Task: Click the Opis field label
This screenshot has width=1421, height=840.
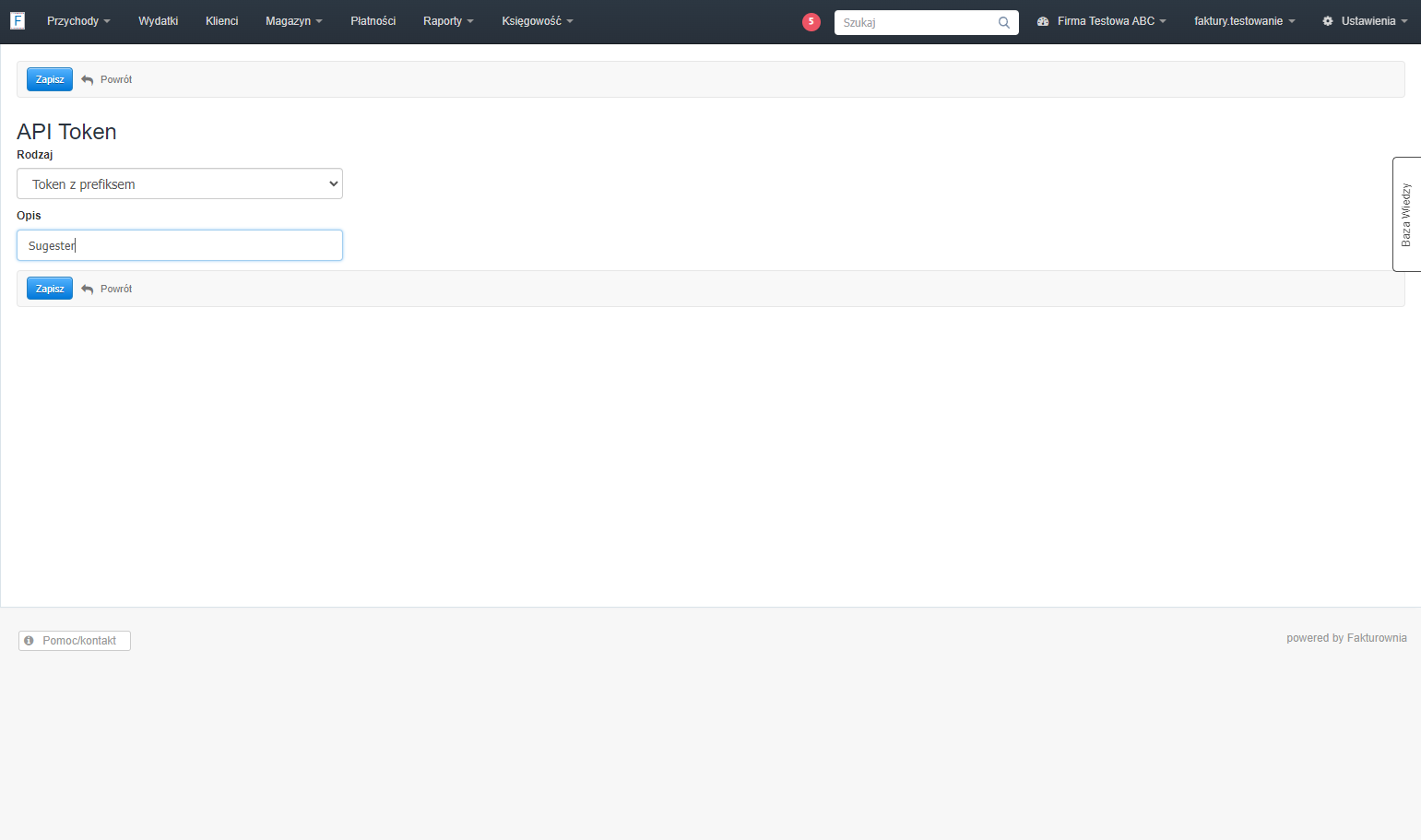Action: pyautogui.click(x=29, y=216)
